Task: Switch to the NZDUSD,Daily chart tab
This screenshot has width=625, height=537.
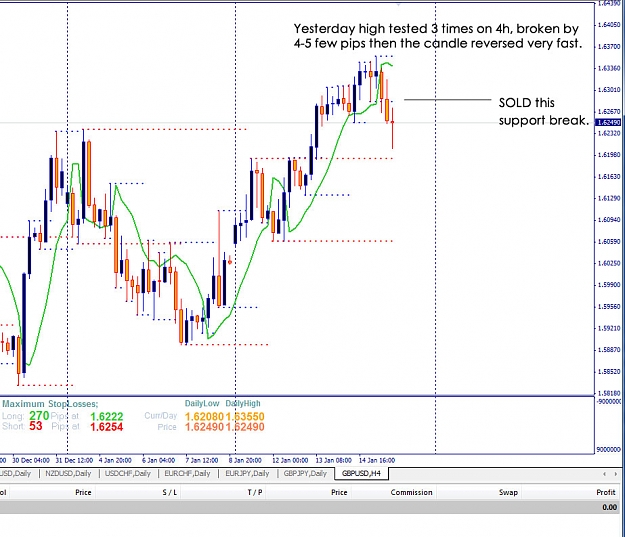Action: point(68,474)
